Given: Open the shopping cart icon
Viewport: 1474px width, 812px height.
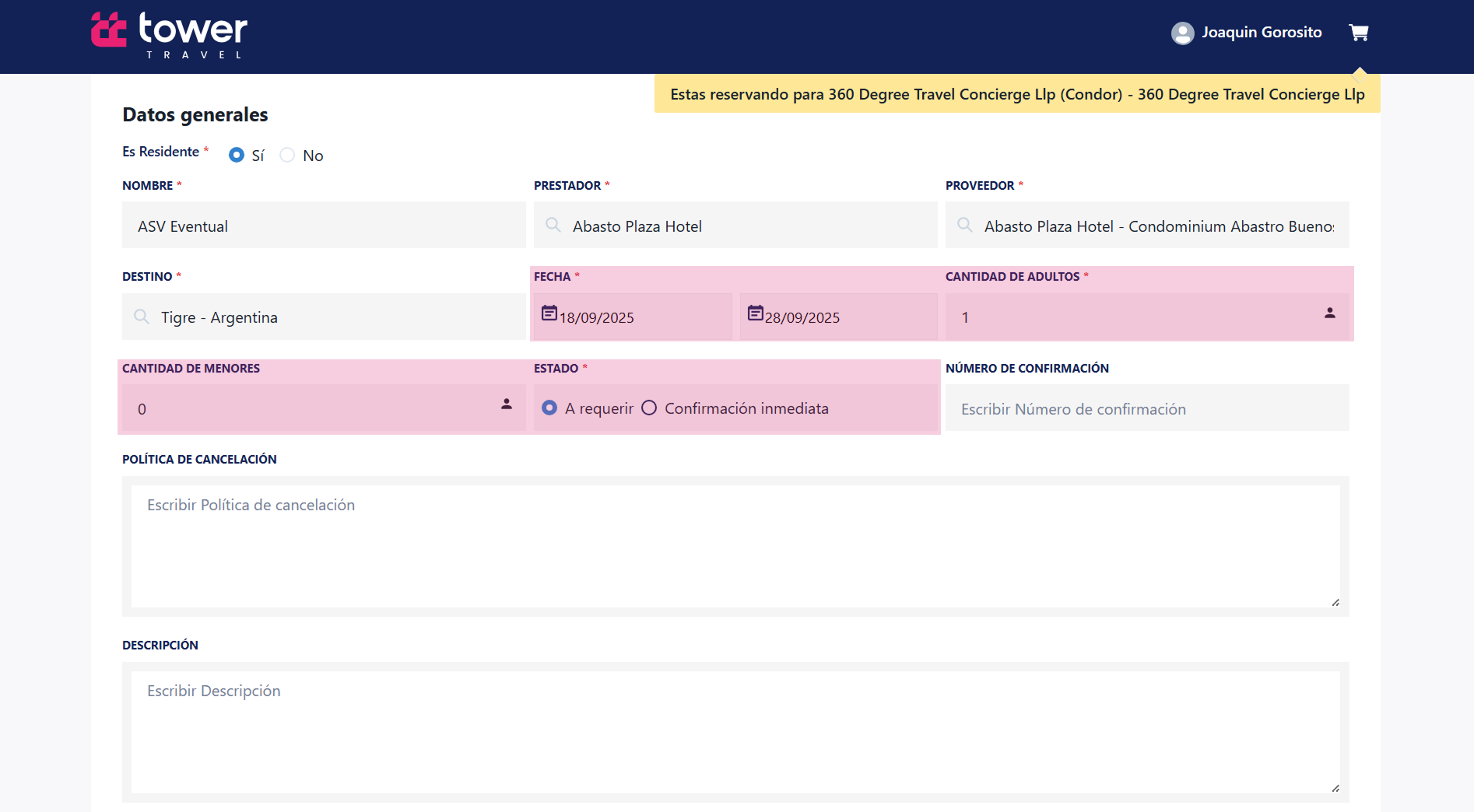Looking at the screenshot, I should coord(1359,33).
